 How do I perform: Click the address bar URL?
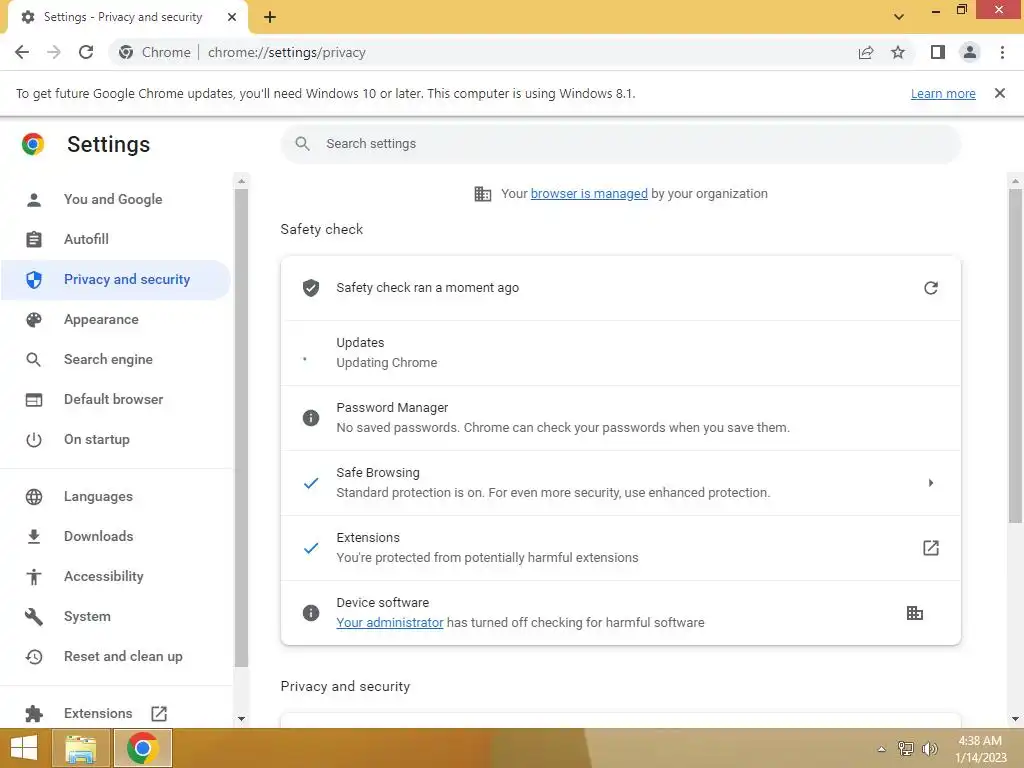(287, 52)
